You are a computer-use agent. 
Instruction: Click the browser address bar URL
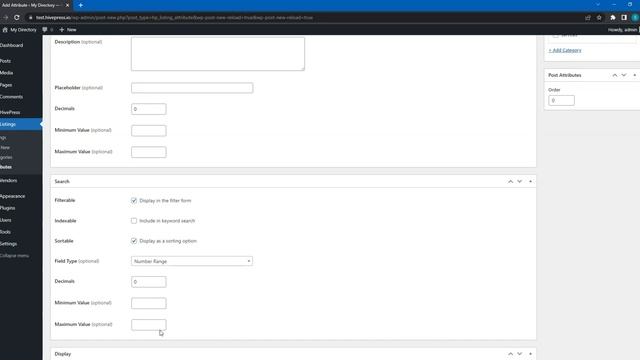click(174, 18)
